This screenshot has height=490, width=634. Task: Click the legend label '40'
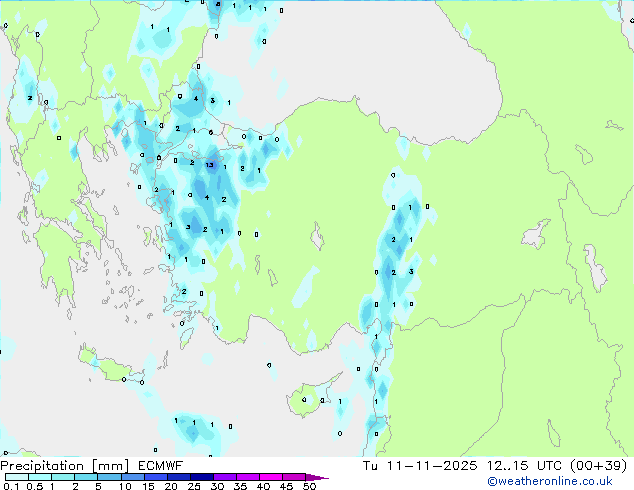coord(263,486)
